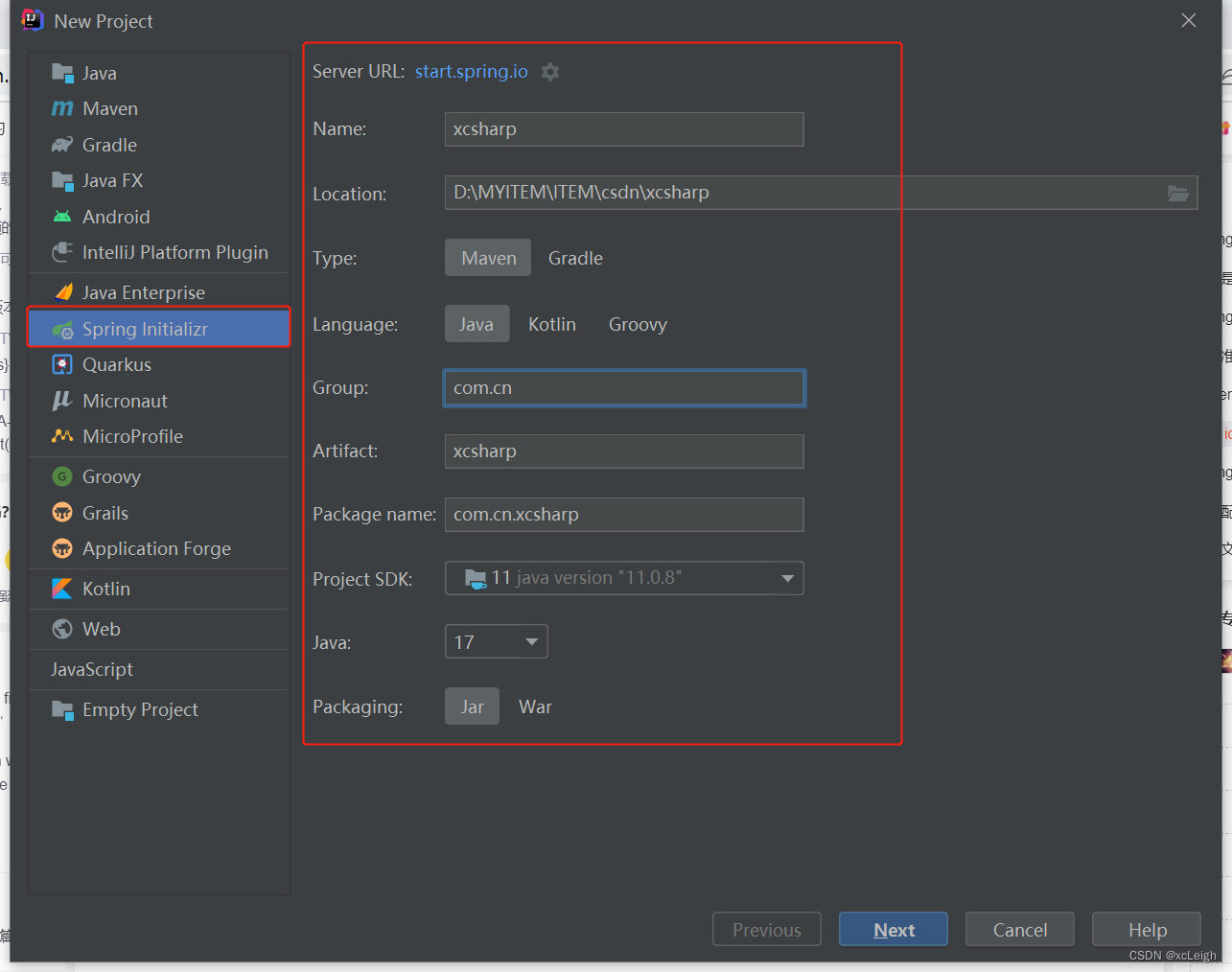Click the Previous button

coord(767,930)
